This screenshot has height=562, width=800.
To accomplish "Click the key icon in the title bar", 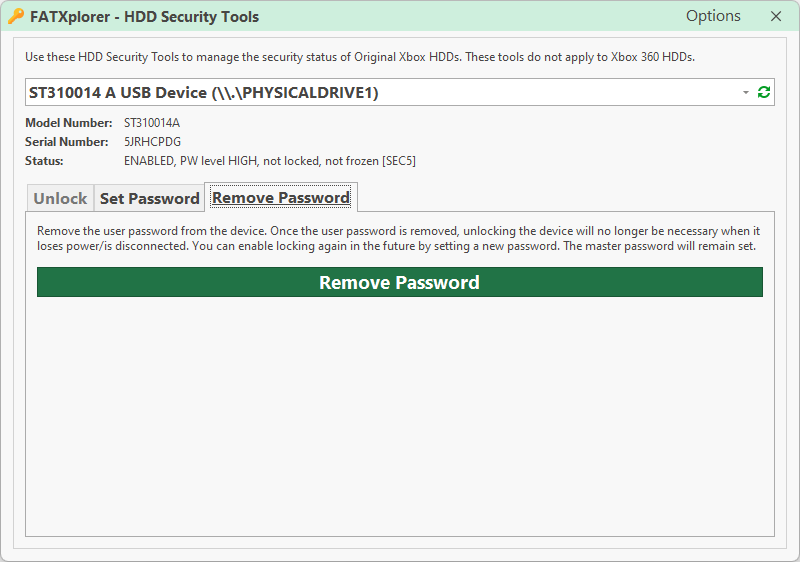I will (x=16, y=16).
